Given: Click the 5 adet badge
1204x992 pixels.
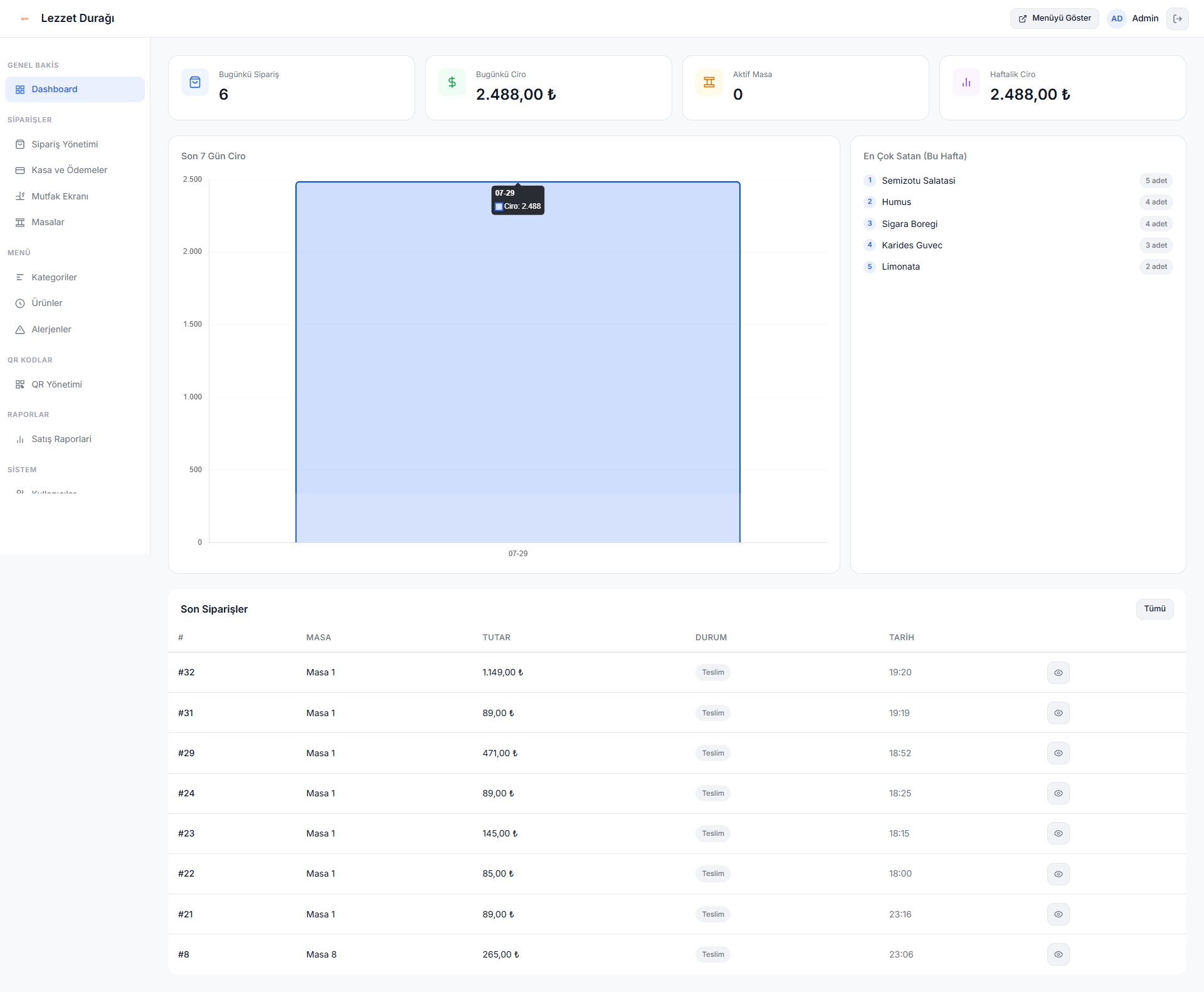Looking at the screenshot, I should point(1156,181).
